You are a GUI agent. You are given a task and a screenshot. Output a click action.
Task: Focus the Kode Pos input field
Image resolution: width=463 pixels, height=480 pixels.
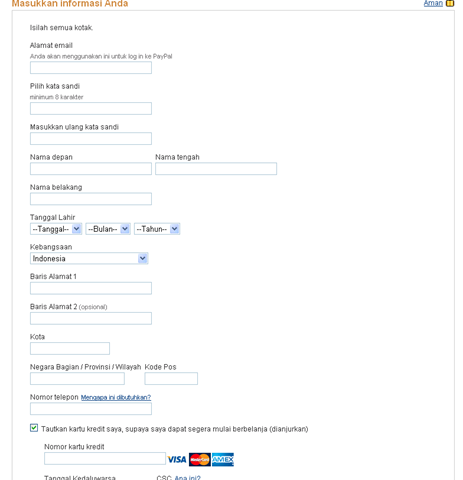[171, 379]
